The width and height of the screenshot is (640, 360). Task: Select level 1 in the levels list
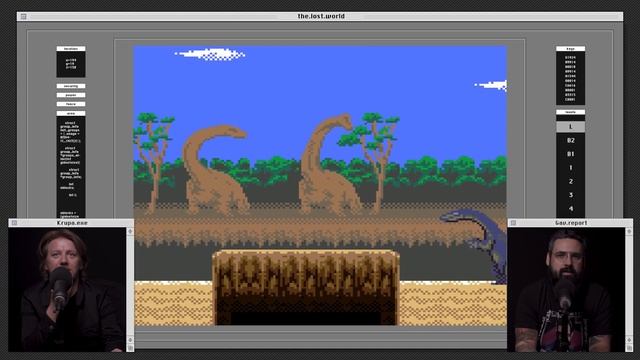(x=570, y=168)
